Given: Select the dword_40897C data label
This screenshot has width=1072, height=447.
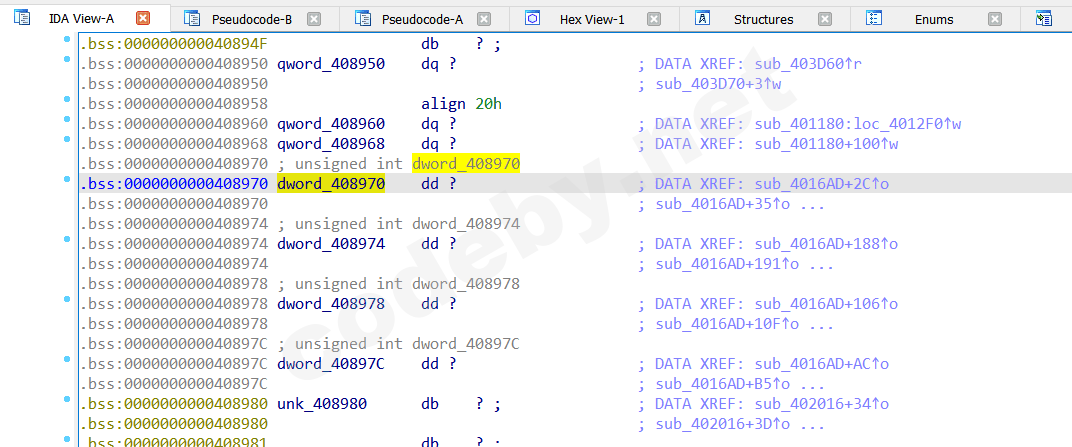Looking at the screenshot, I should (x=331, y=364).
